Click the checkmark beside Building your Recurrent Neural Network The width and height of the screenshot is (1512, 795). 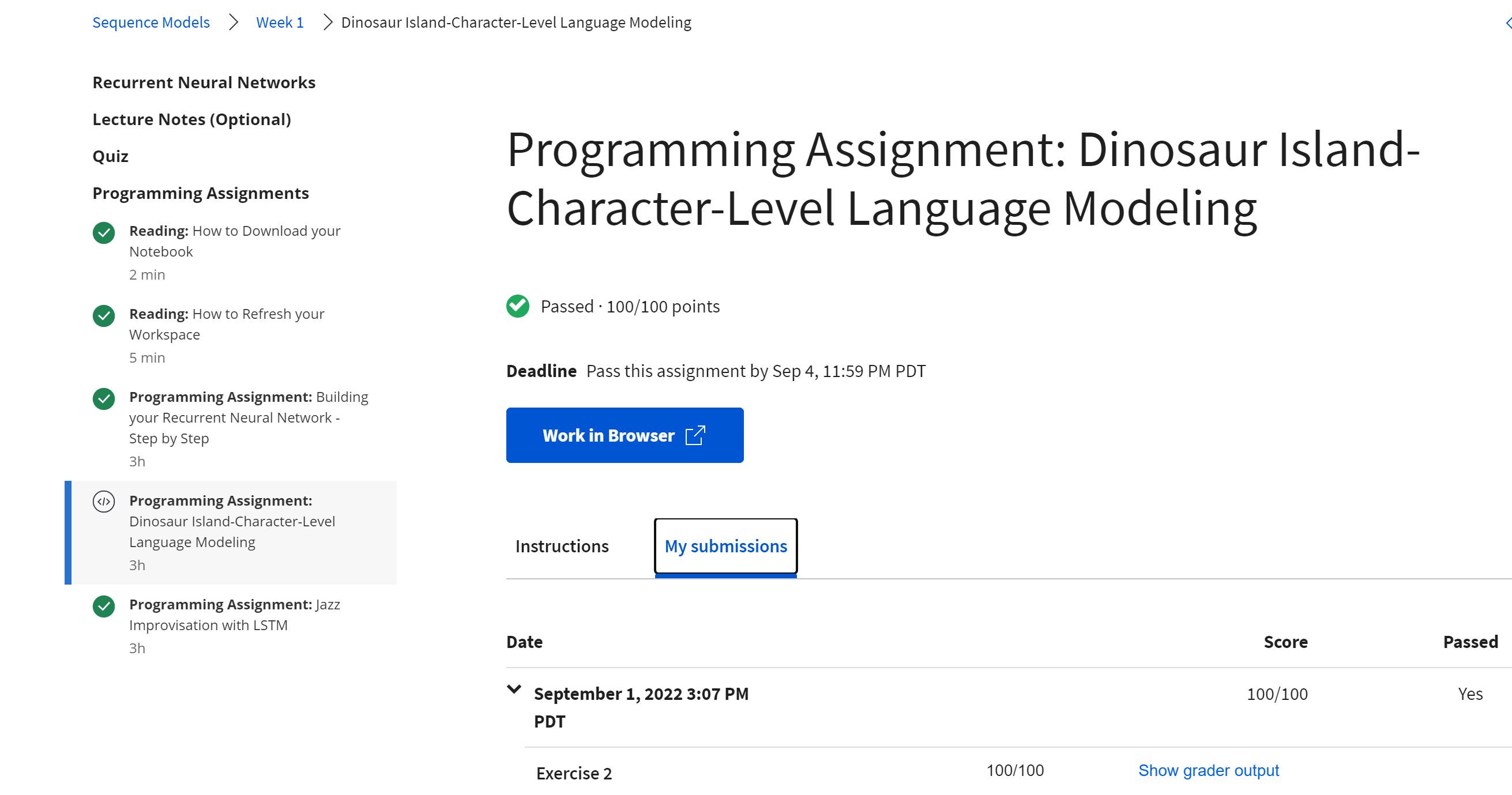point(103,399)
